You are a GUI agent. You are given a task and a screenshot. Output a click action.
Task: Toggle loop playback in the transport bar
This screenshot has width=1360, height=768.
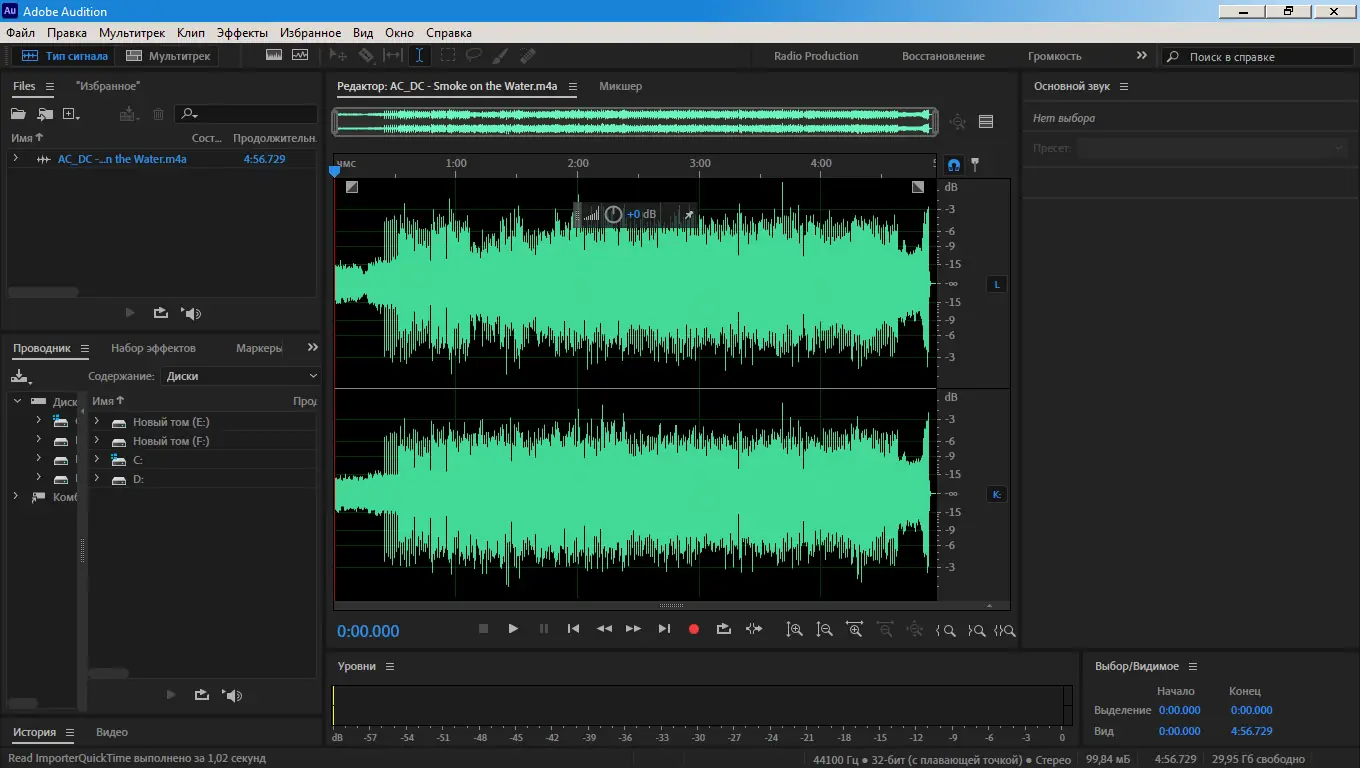[x=723, y=628]
